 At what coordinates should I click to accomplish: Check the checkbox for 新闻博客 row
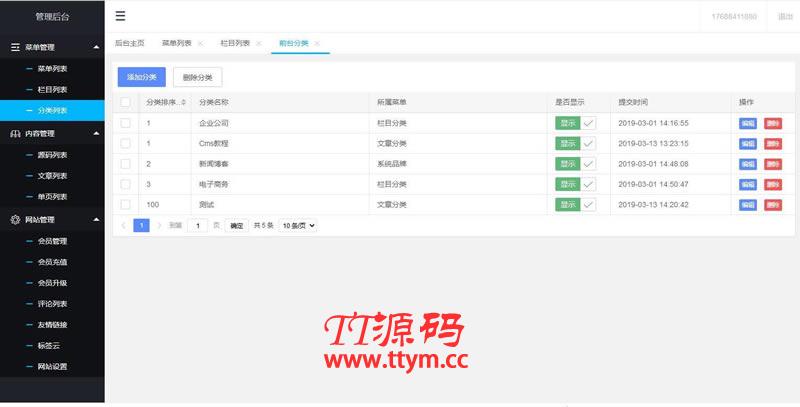coord(125,164)
